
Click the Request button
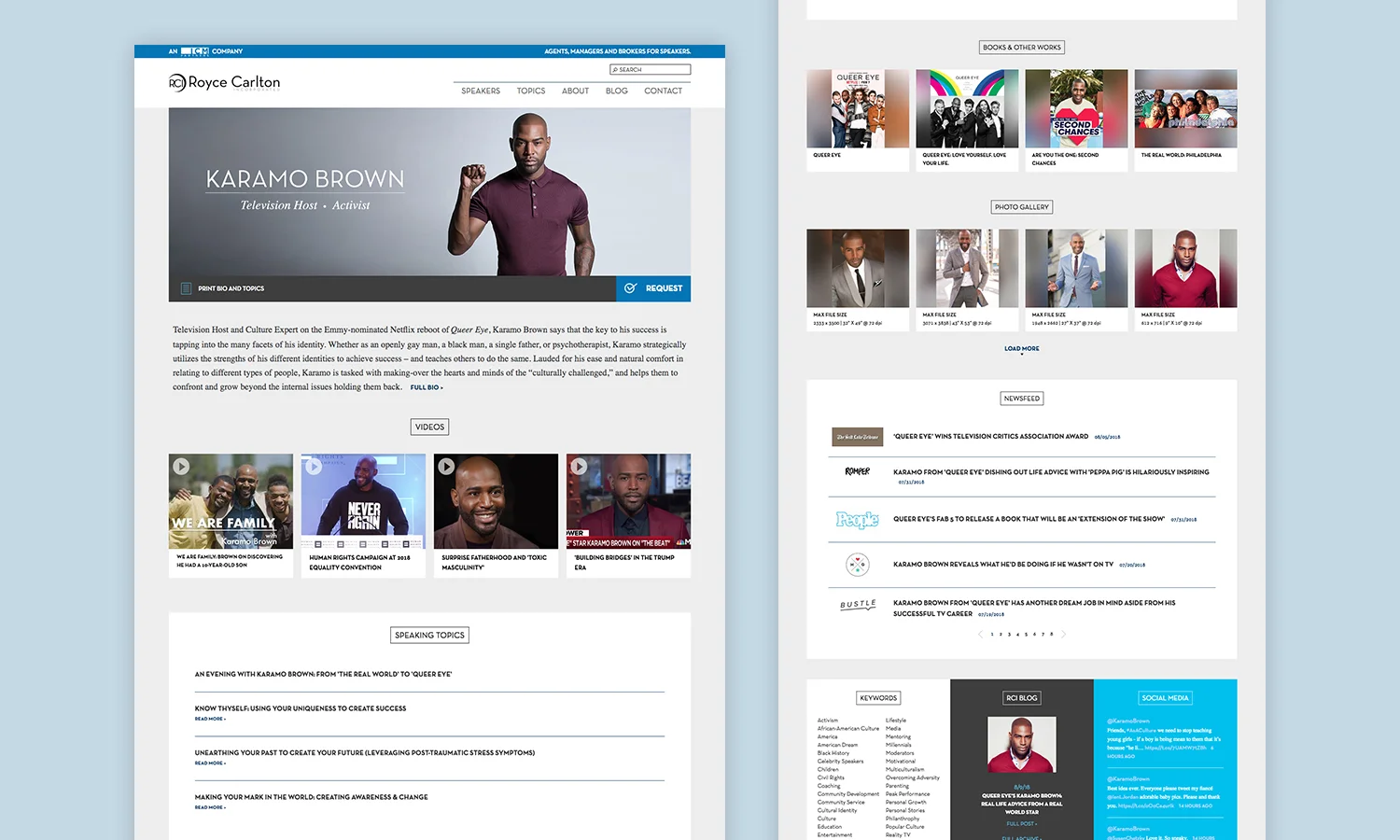653,288
